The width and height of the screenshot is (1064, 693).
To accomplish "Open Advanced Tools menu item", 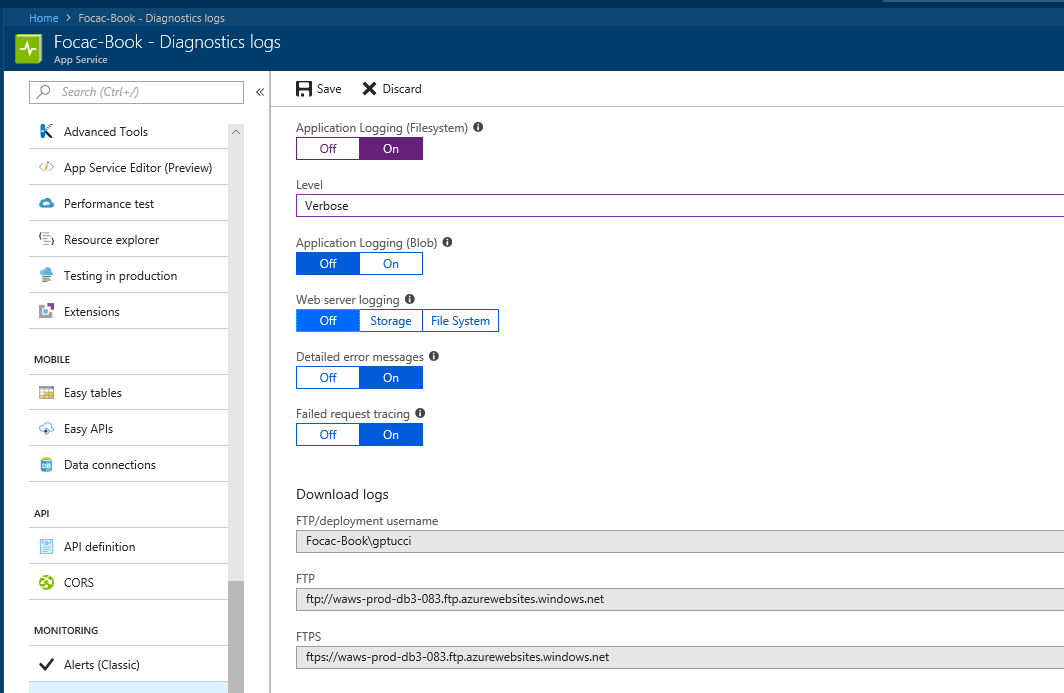I will (128, 131).
